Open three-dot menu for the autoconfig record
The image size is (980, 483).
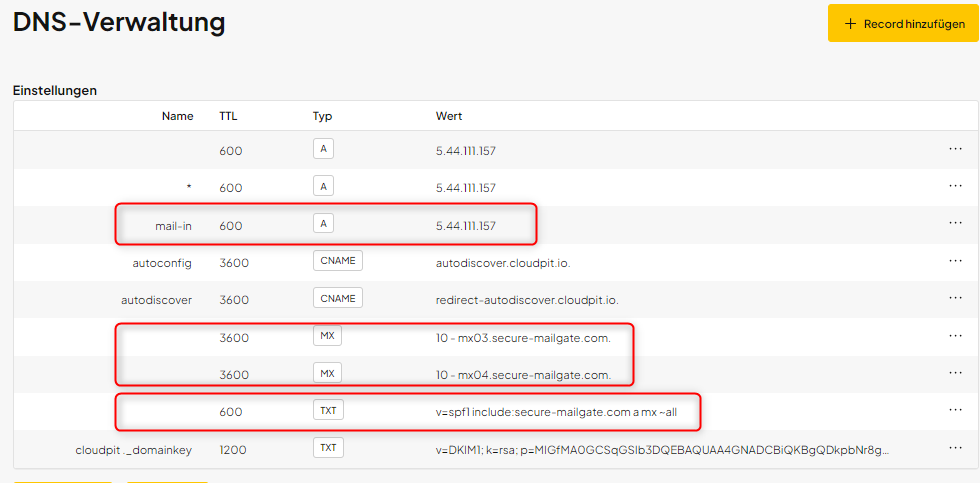point(955,261)
